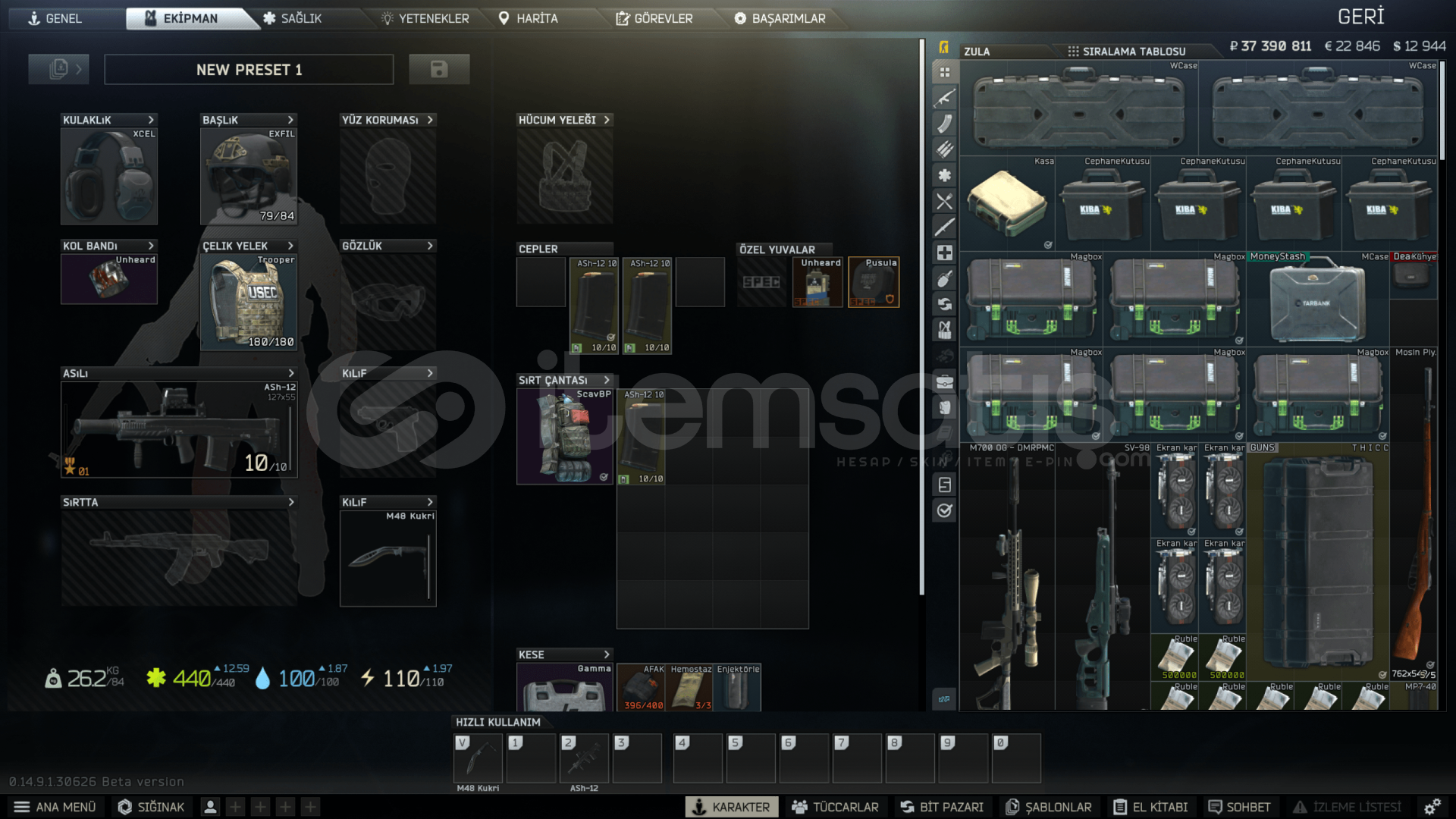Filter stash by grenade icon

[x=944, y=278]
